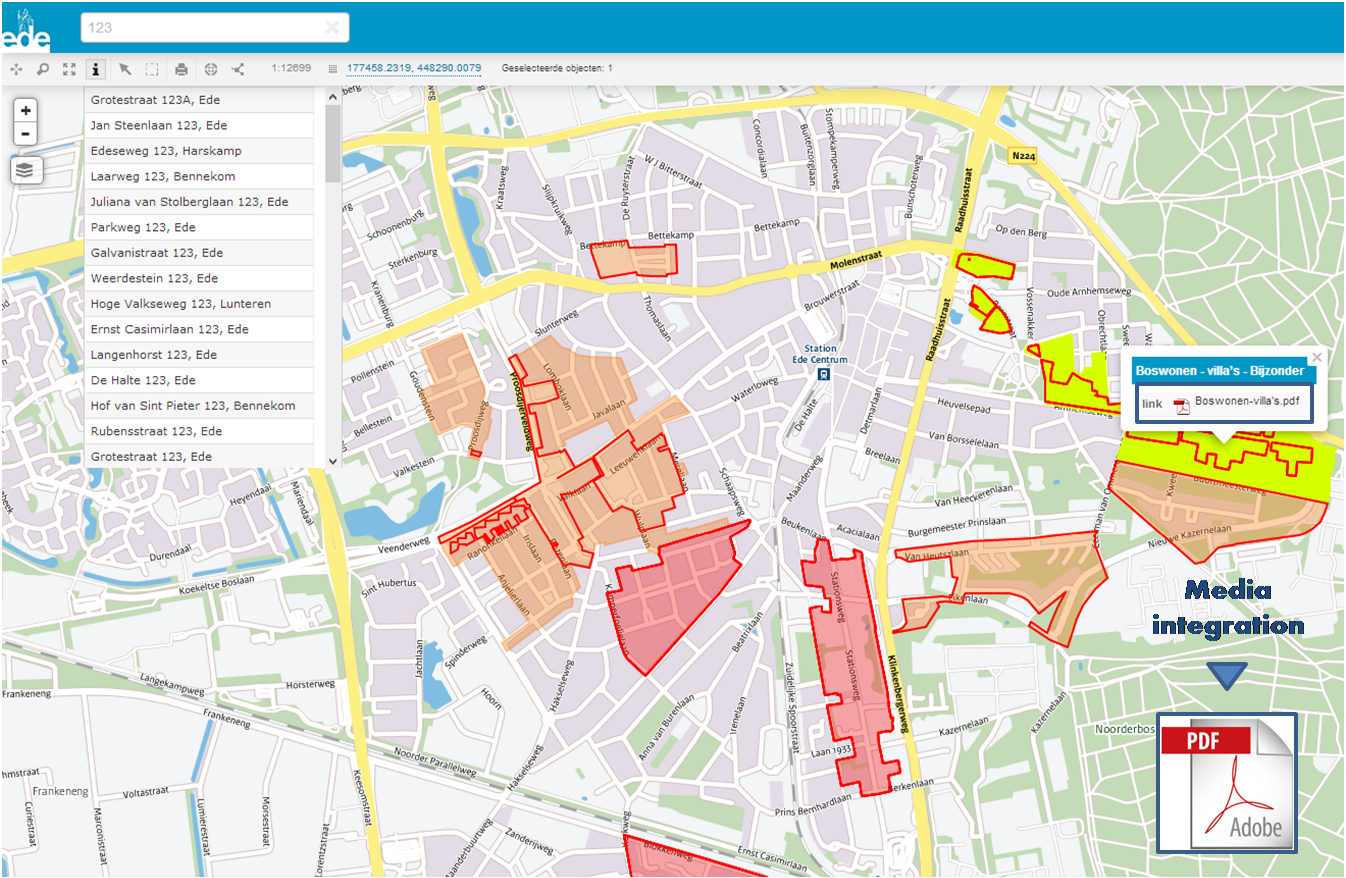The image size is (1346, 878).
Task: Click the crosshair locate icon
Action: (x=210, y=69)
